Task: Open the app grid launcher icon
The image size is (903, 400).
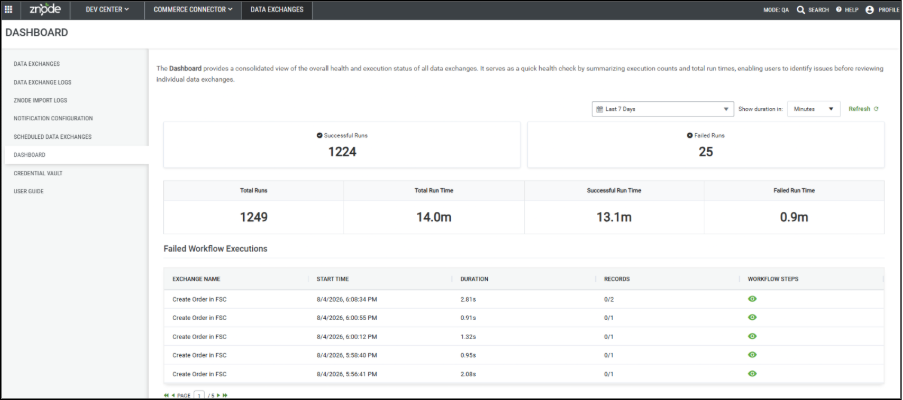Action: pos(9,9)
